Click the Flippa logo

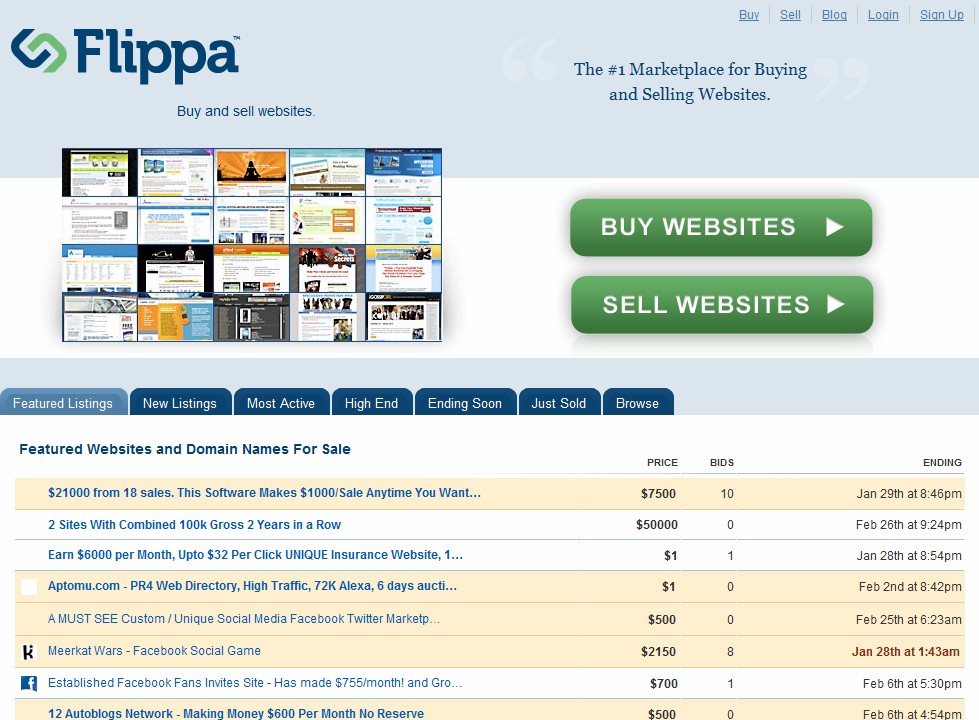(125, 54)
